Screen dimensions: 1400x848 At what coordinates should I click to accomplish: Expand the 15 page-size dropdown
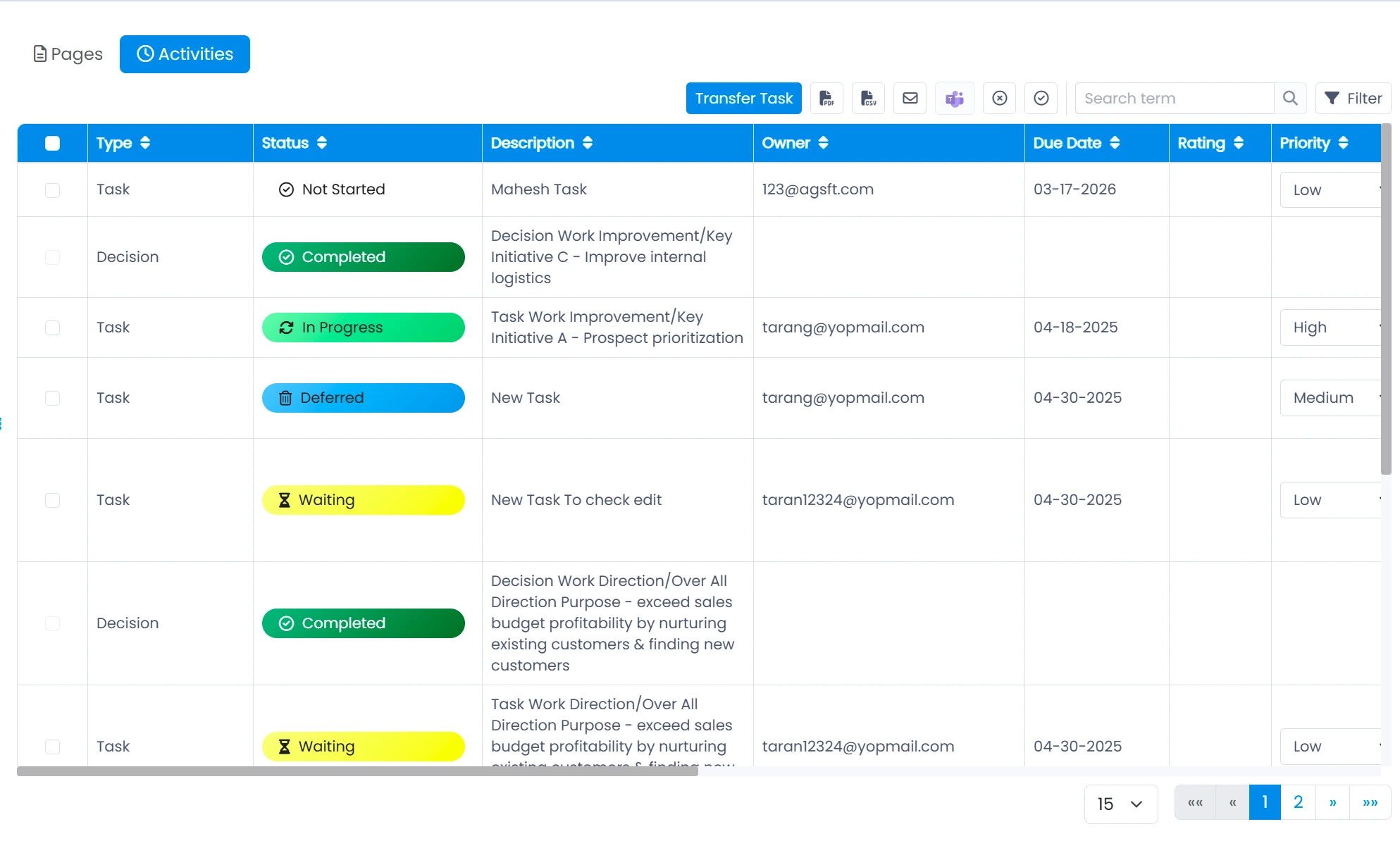click(x=1120, y=804)
